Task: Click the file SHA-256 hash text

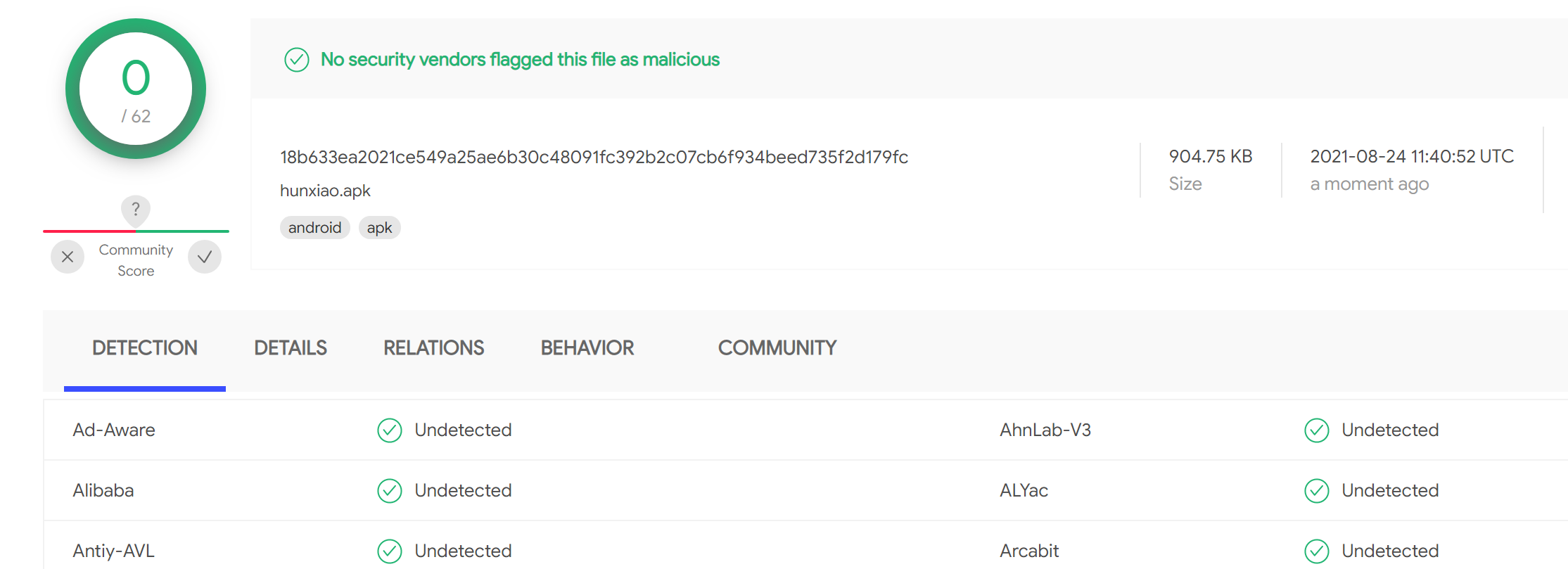Action: pos(594,157)
